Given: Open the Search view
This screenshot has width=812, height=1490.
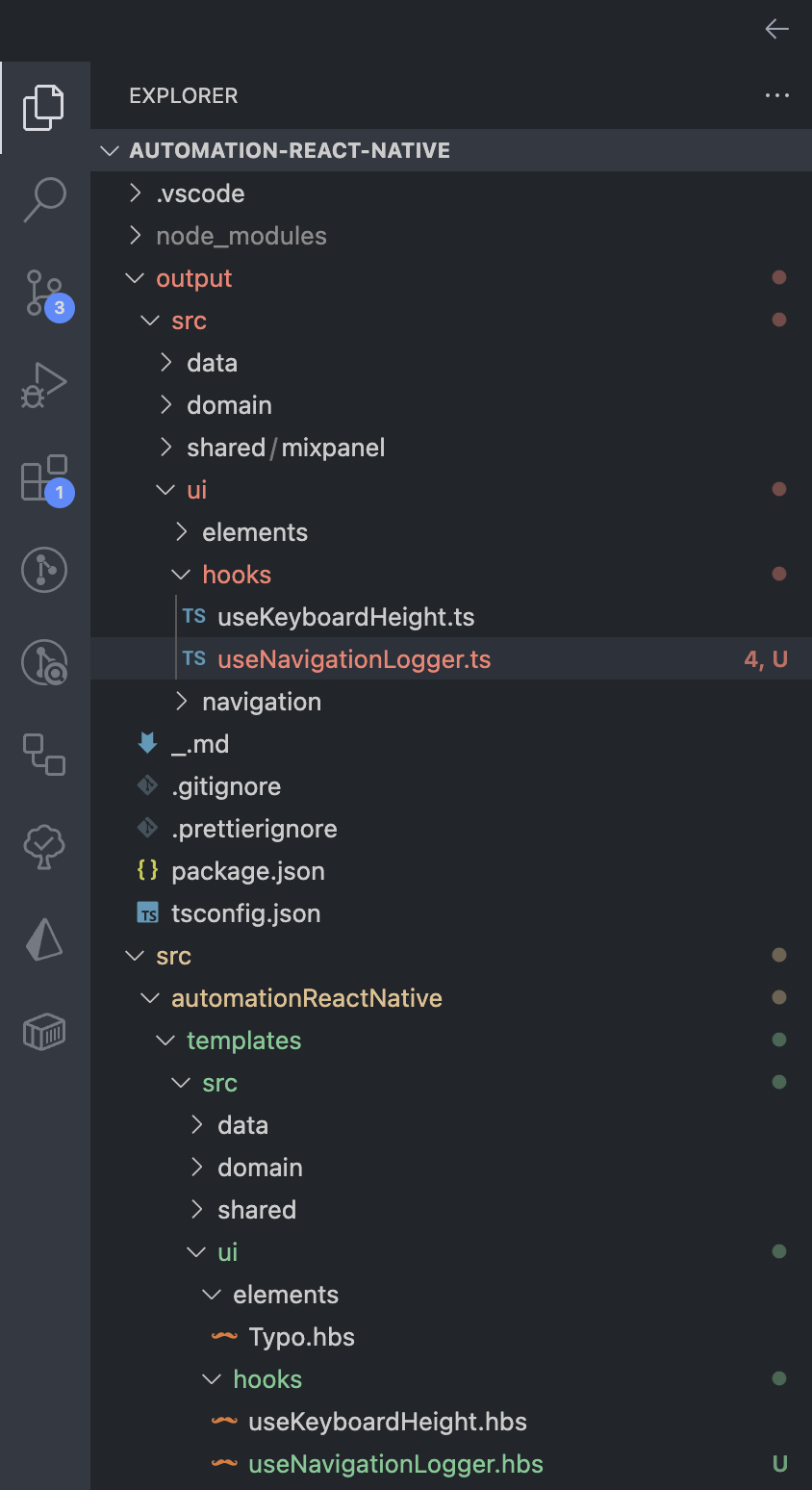Looking at the screenshot, I should [x=44, y=199].
